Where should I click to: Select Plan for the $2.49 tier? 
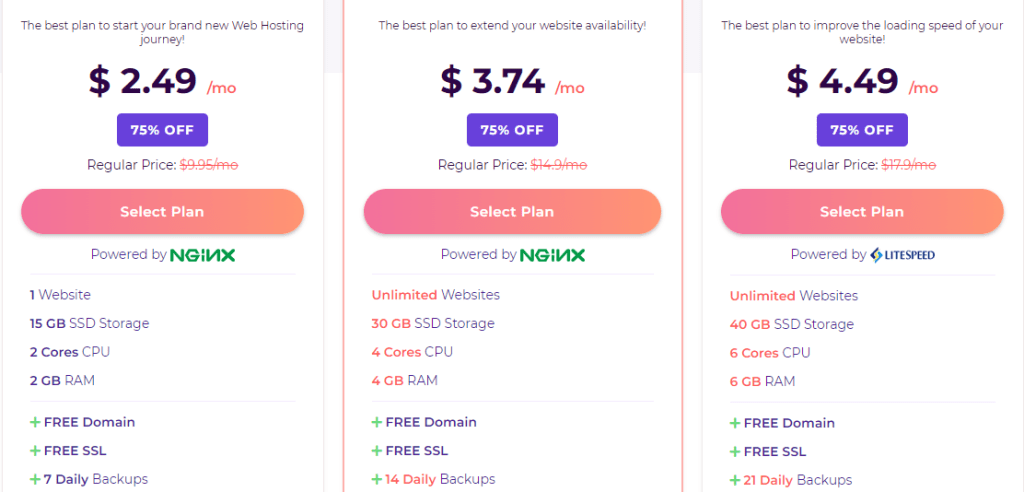(162, 212)
